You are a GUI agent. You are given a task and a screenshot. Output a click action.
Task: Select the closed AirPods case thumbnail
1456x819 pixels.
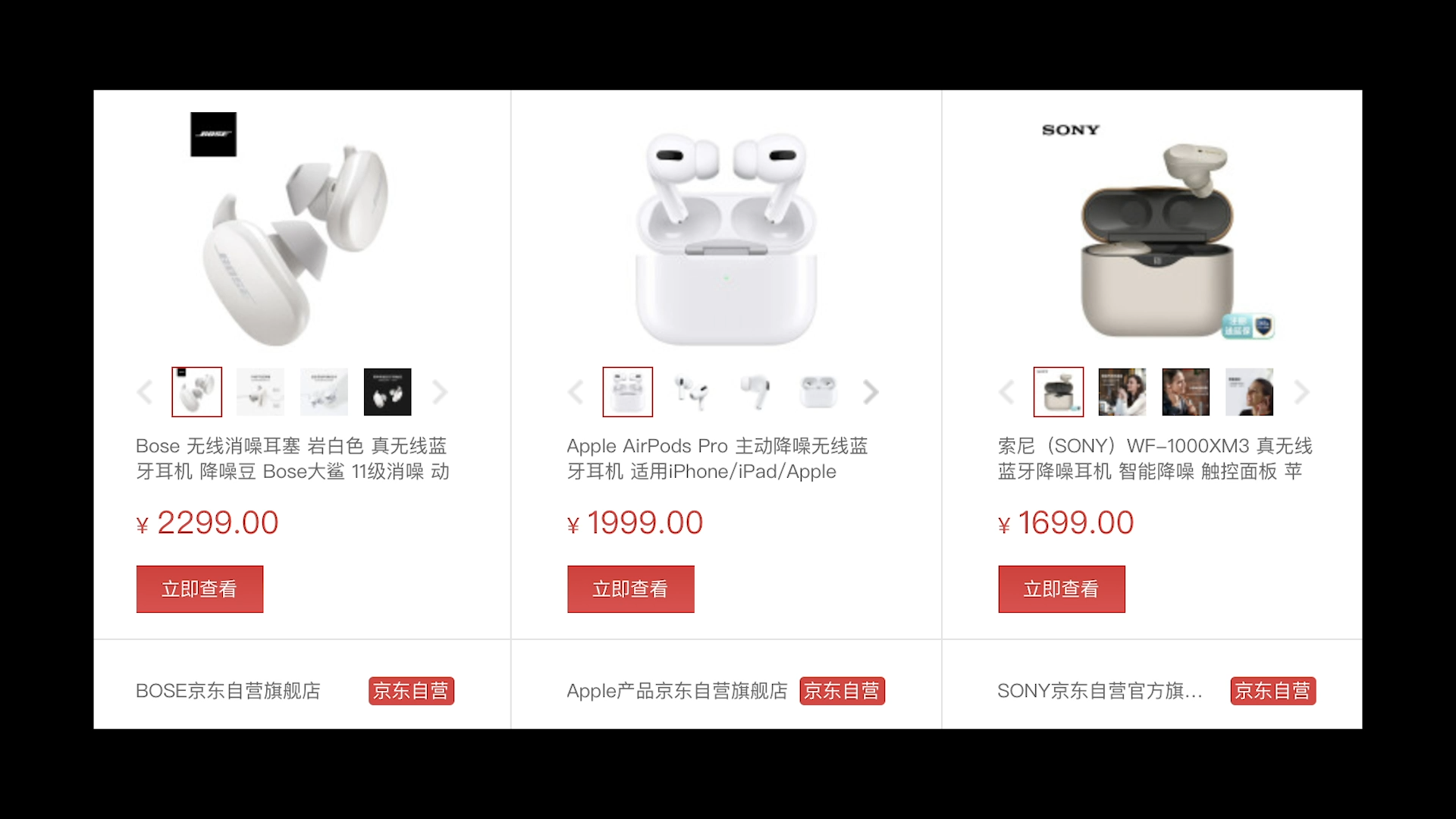(x=818, y=392)
